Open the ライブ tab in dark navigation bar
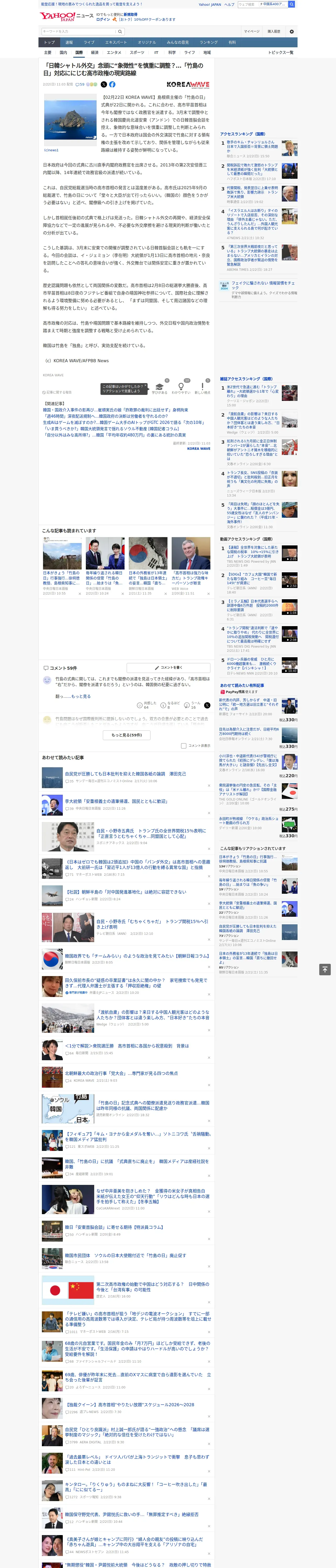Image resolution: width=336 pixels, height=1568 pixels. coord(89,43)
